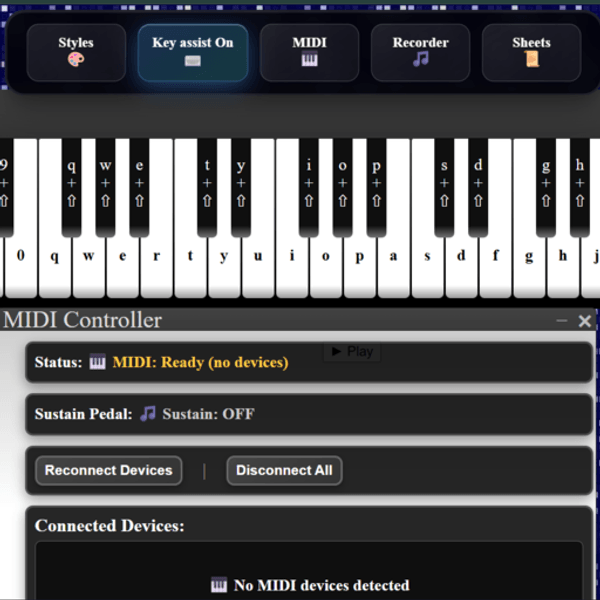
Task: Open the MIDI panel from toolbar
Action: click(309, 52)
